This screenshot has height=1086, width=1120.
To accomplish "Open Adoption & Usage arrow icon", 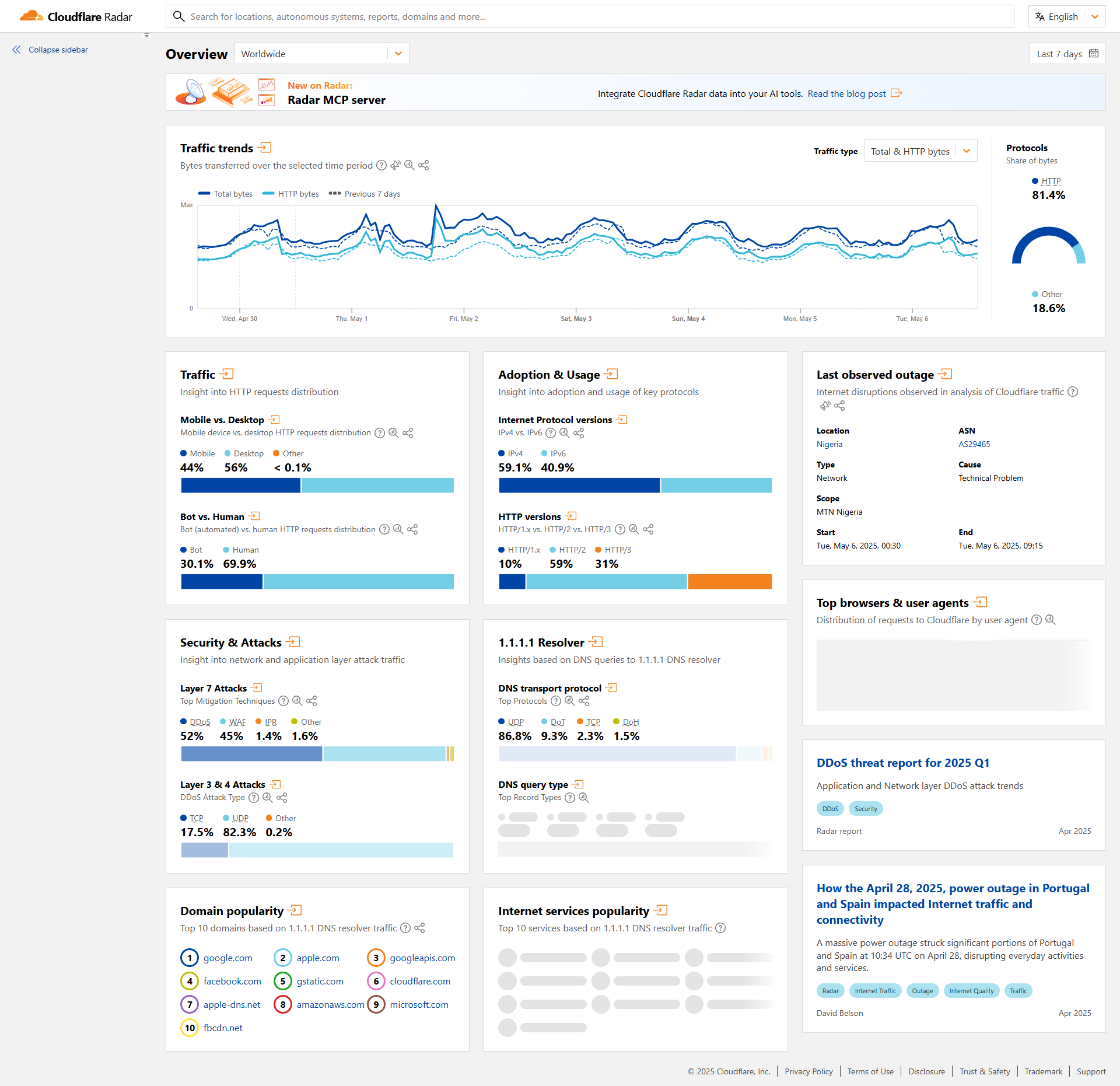I will [x=611, y=374].
